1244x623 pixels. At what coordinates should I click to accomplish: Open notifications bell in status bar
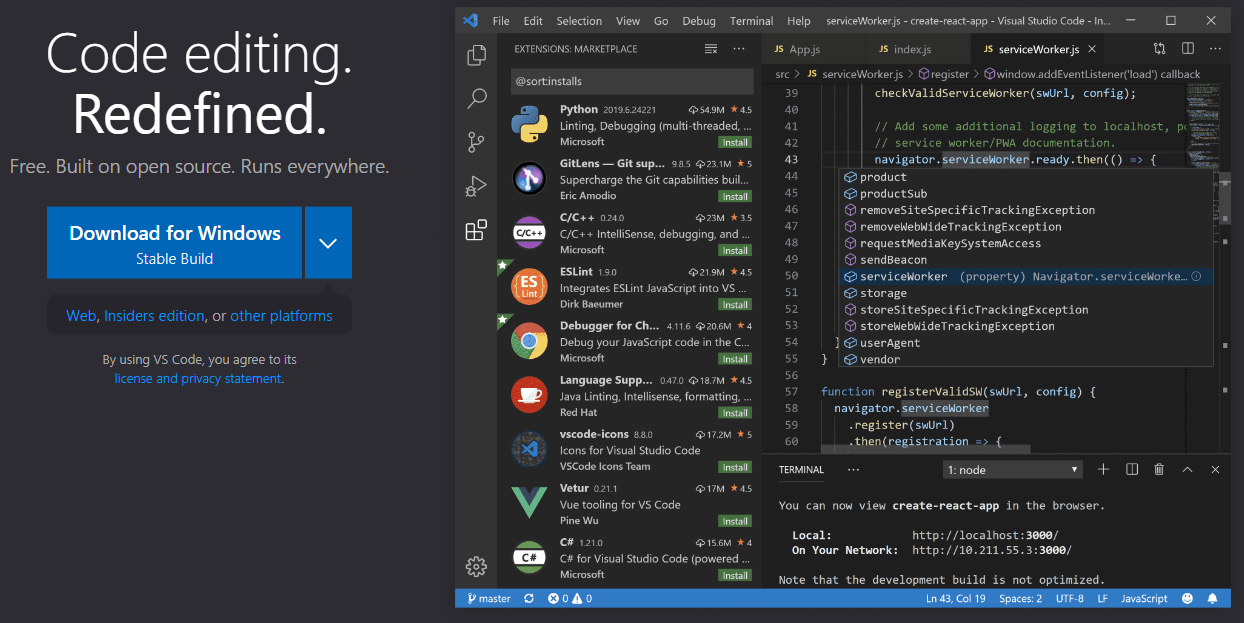1213,598
